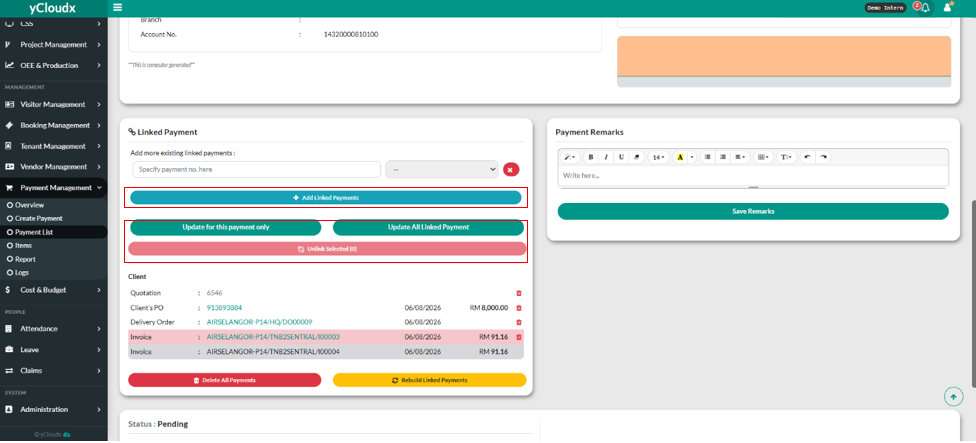
Task: Open the paragraph alignment dropdown
Action: [x=740, y=157]
